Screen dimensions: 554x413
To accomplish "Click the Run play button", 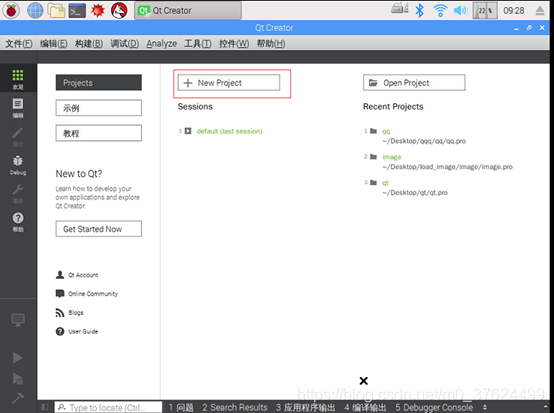I will pyautogui.click(x=18, y=358).
